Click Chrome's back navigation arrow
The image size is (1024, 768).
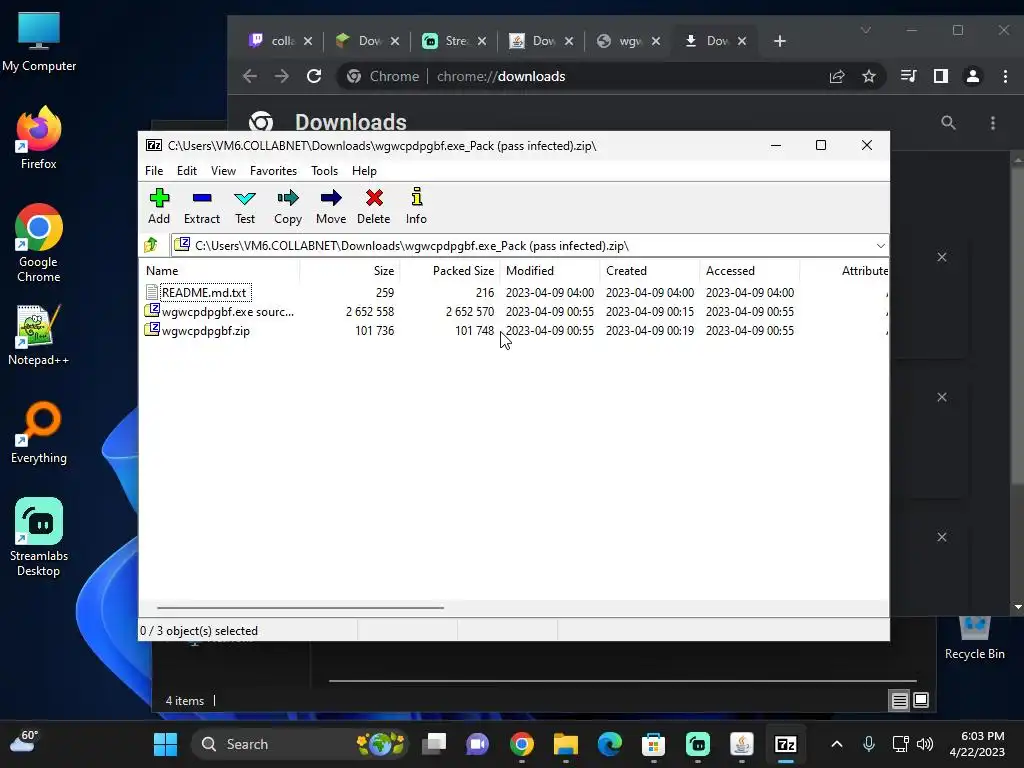coord(249,76)
